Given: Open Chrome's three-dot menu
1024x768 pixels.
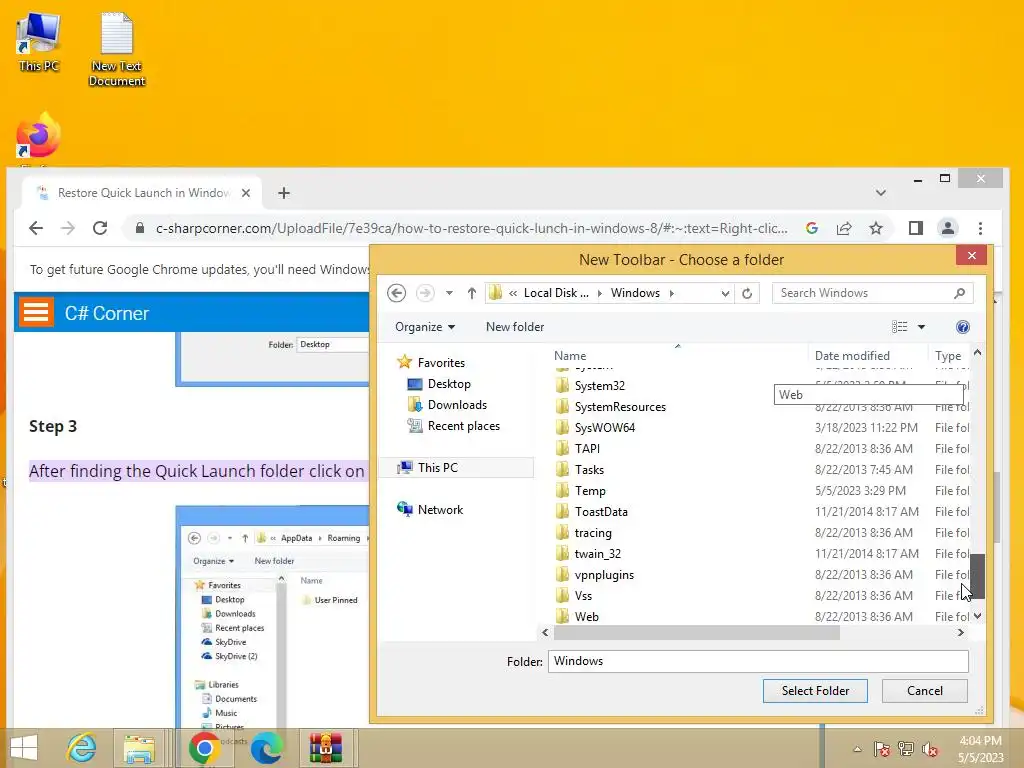Looking at the screenshot, I should pyautogui.click(x=980, y=228).
